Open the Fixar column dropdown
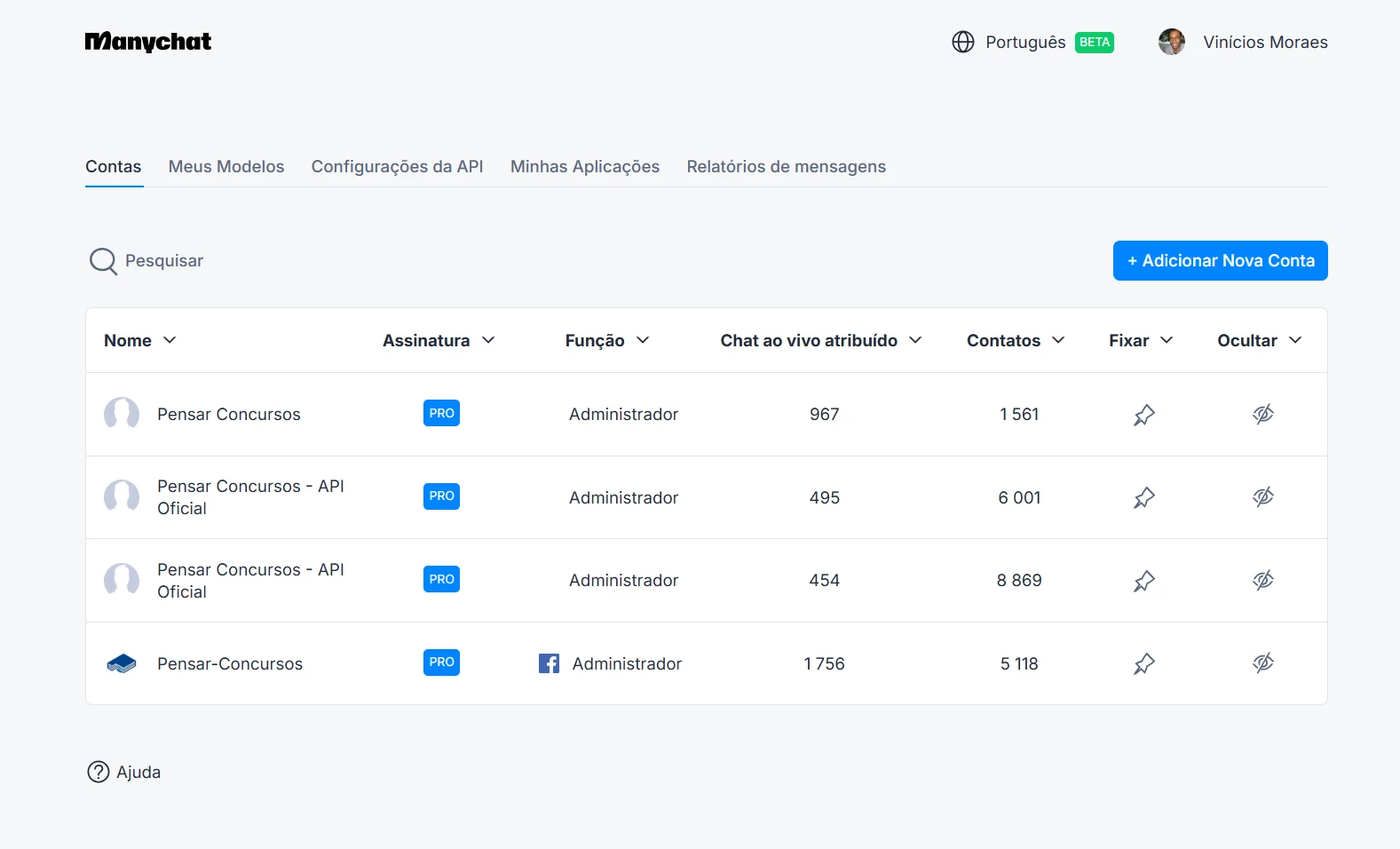Viewport: 1400px width, 849px height. click(x=1167, y=340)
